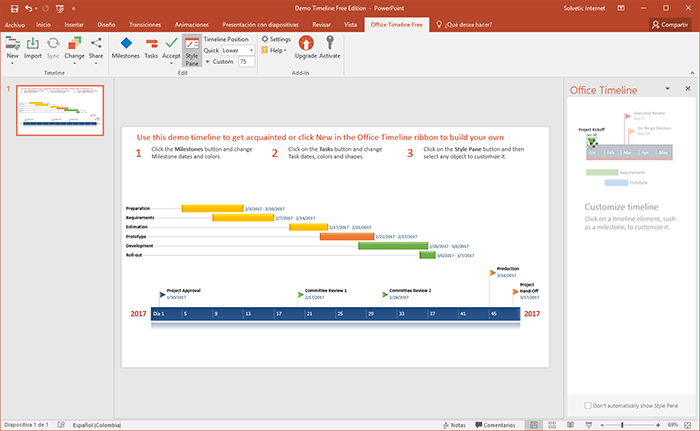This screenshot has height=431, width=700.
Task: Switch to the Transiciones tab
Action: [x=145, y=25]
